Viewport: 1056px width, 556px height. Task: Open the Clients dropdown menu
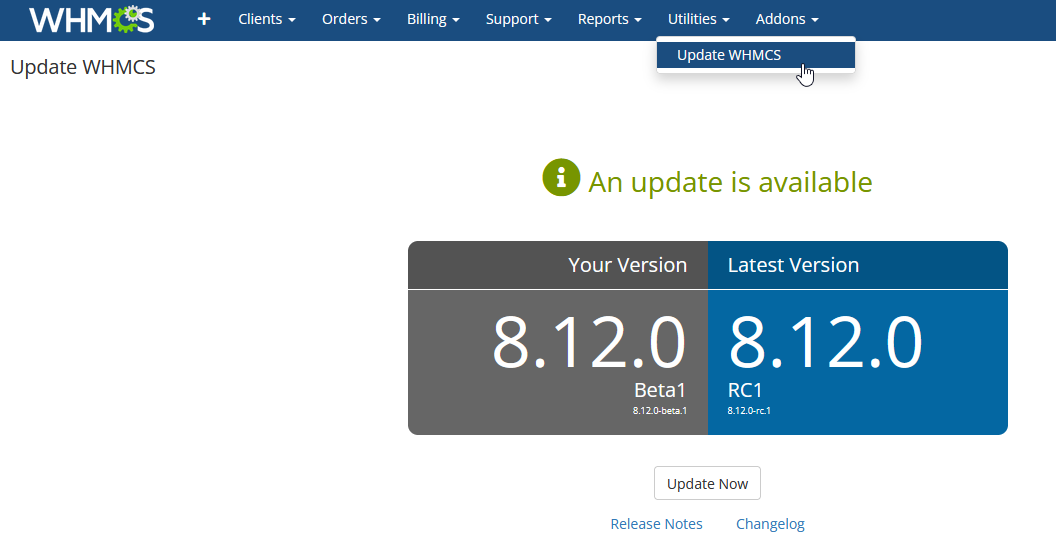point(267,20)
